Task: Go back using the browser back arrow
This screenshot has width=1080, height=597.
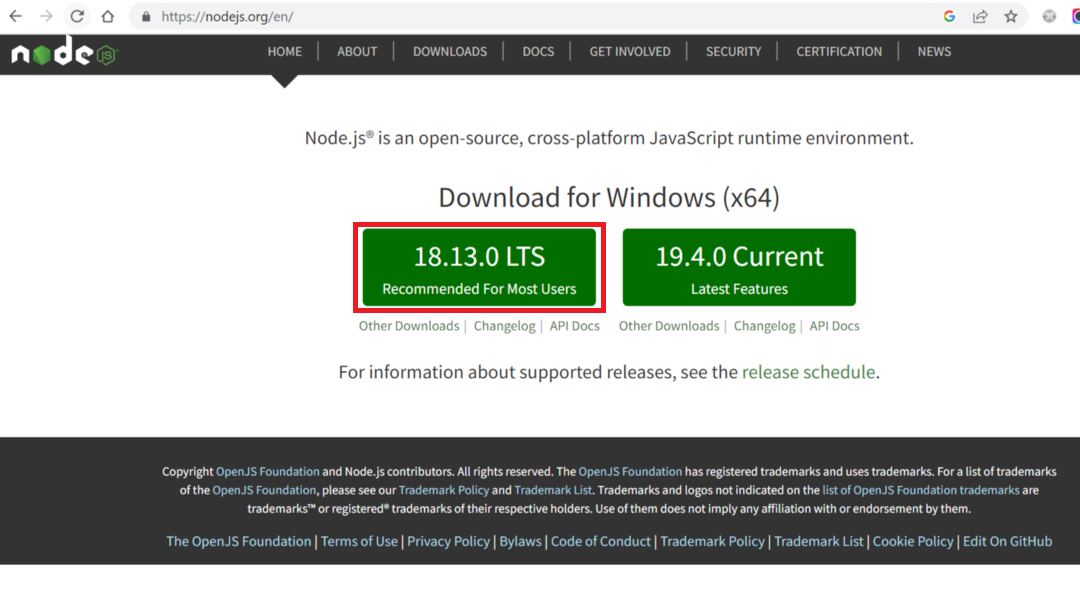Action: coord(15,17)
